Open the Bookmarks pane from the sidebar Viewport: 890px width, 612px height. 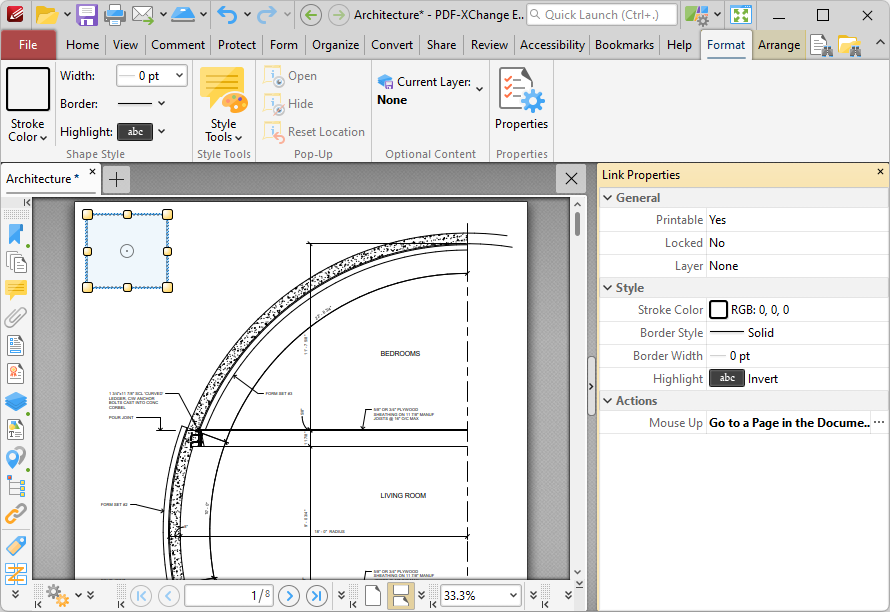16,234
